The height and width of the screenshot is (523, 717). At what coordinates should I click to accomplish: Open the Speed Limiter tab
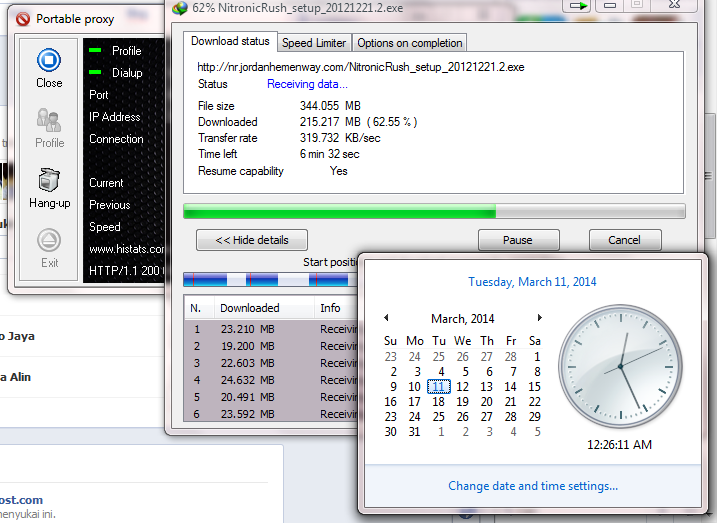tap(314, 43)
